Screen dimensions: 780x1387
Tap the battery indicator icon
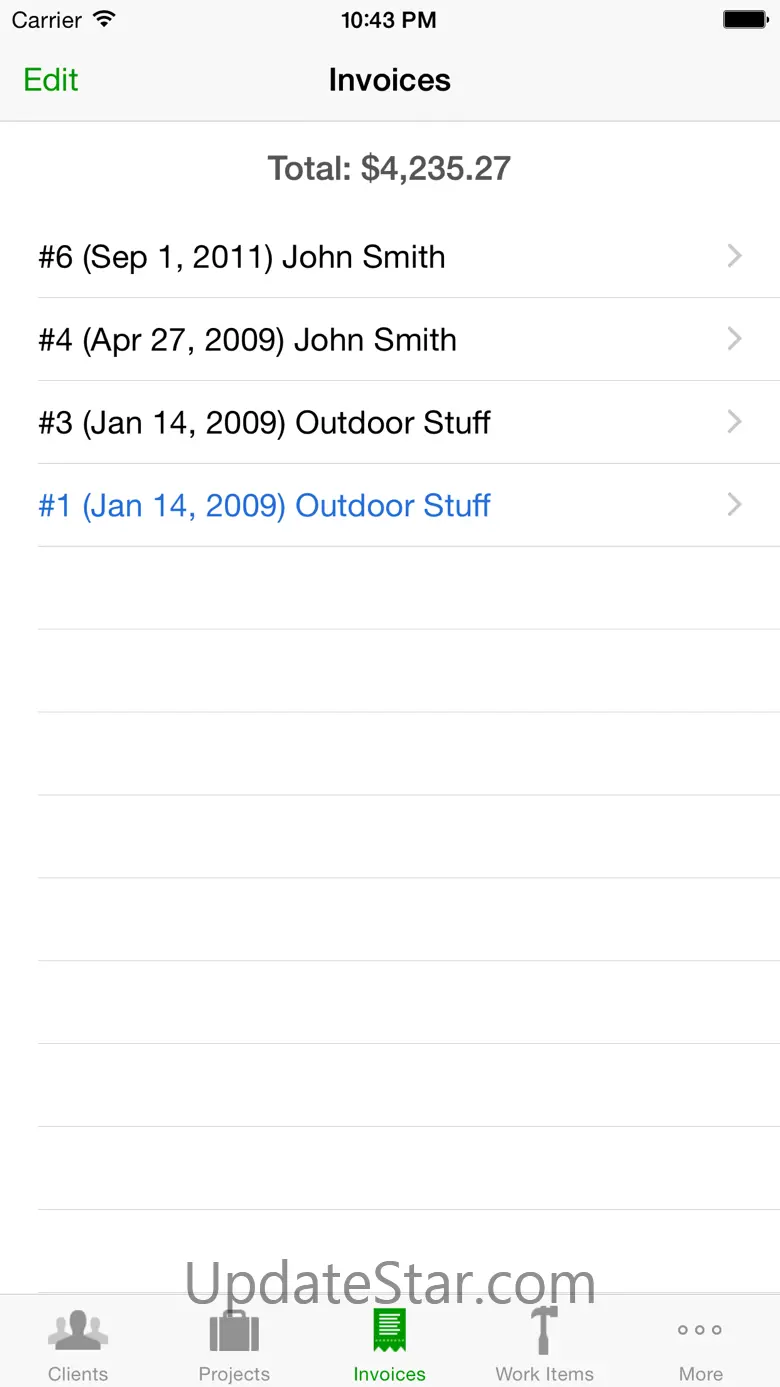pyautogui.click(x=745, y=20)
